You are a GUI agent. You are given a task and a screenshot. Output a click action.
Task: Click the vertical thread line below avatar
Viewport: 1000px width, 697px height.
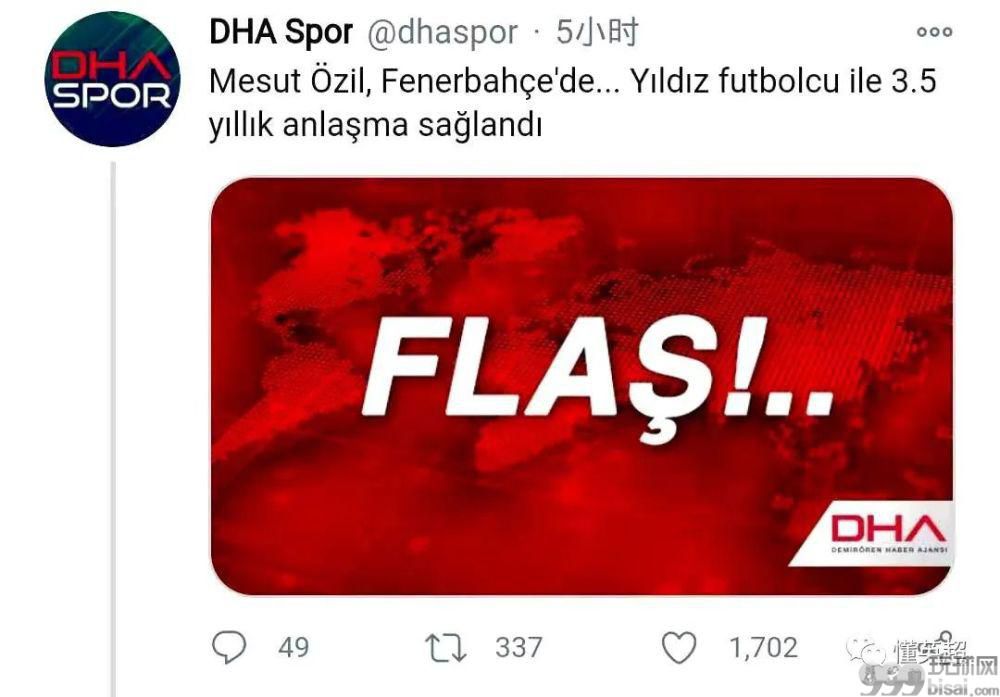tap(114, 429)
